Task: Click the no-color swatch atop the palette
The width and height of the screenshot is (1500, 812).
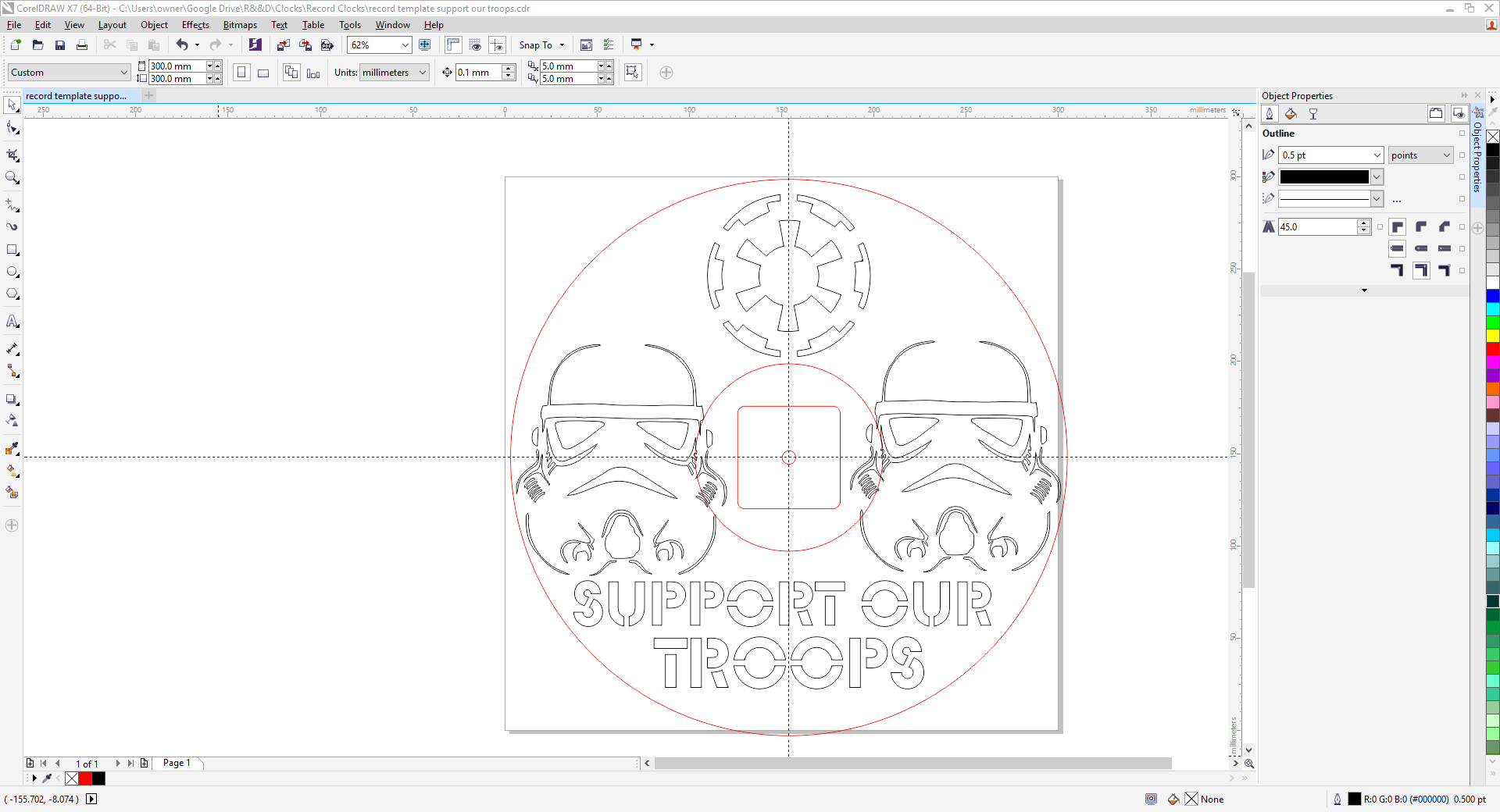Action: [1493, 137]
